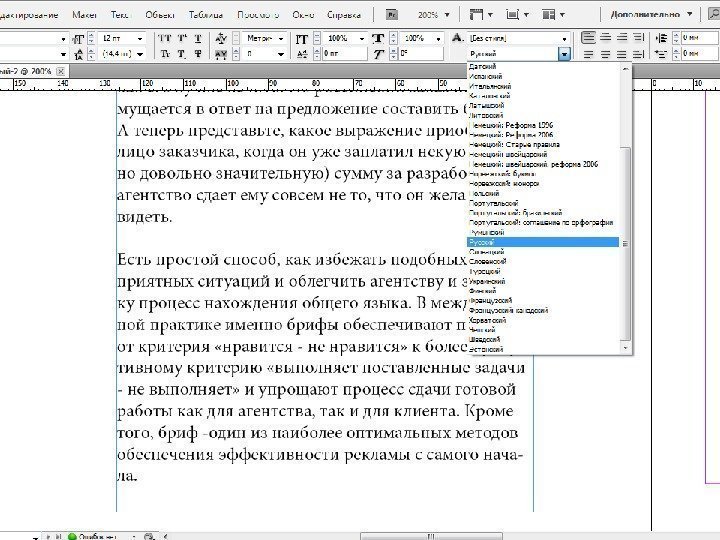Open the Таблица menu
Screen dimensions: 720x540
[x=207, y=16]
